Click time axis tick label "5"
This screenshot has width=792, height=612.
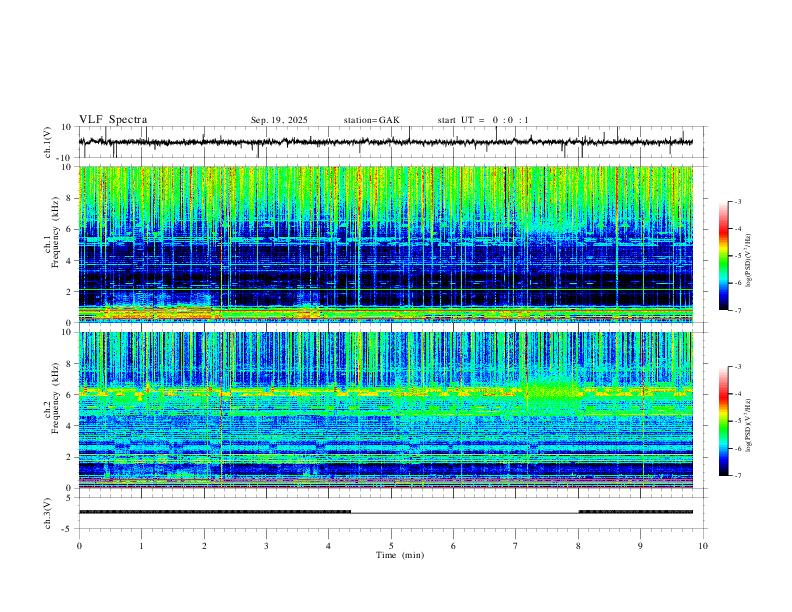pos(391,546)
